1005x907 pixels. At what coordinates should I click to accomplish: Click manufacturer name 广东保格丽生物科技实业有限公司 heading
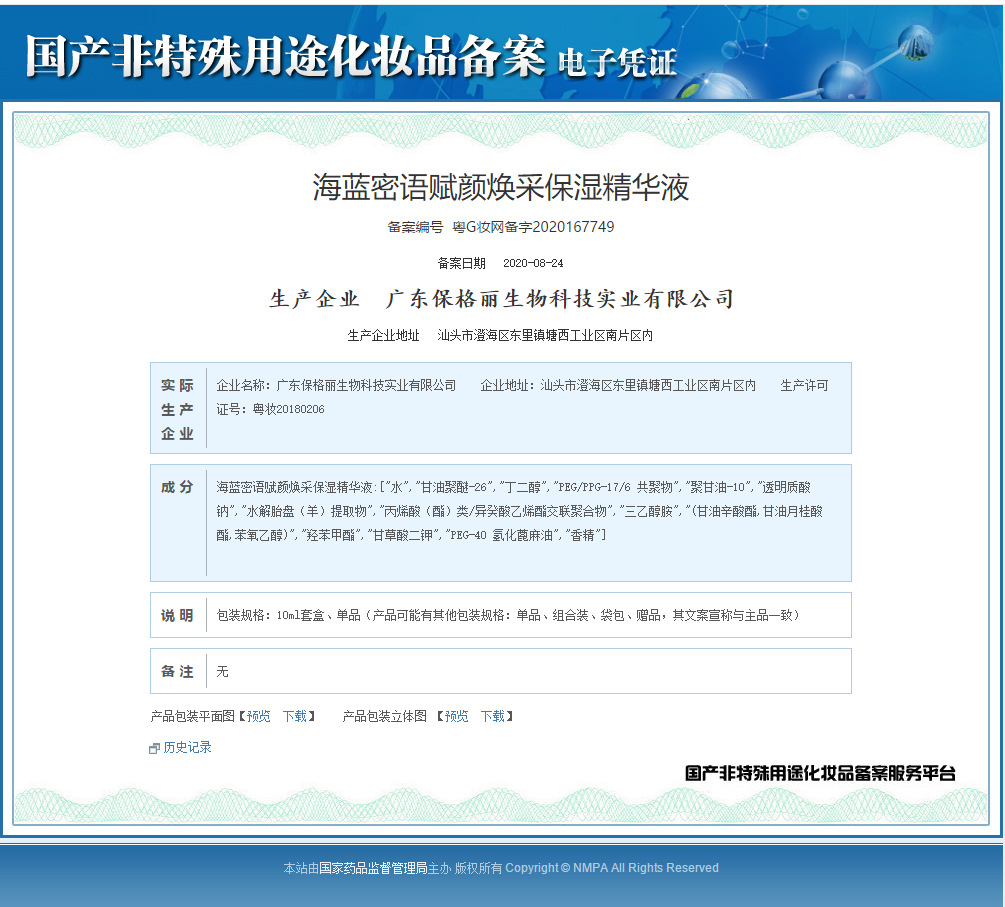[560, 299]
